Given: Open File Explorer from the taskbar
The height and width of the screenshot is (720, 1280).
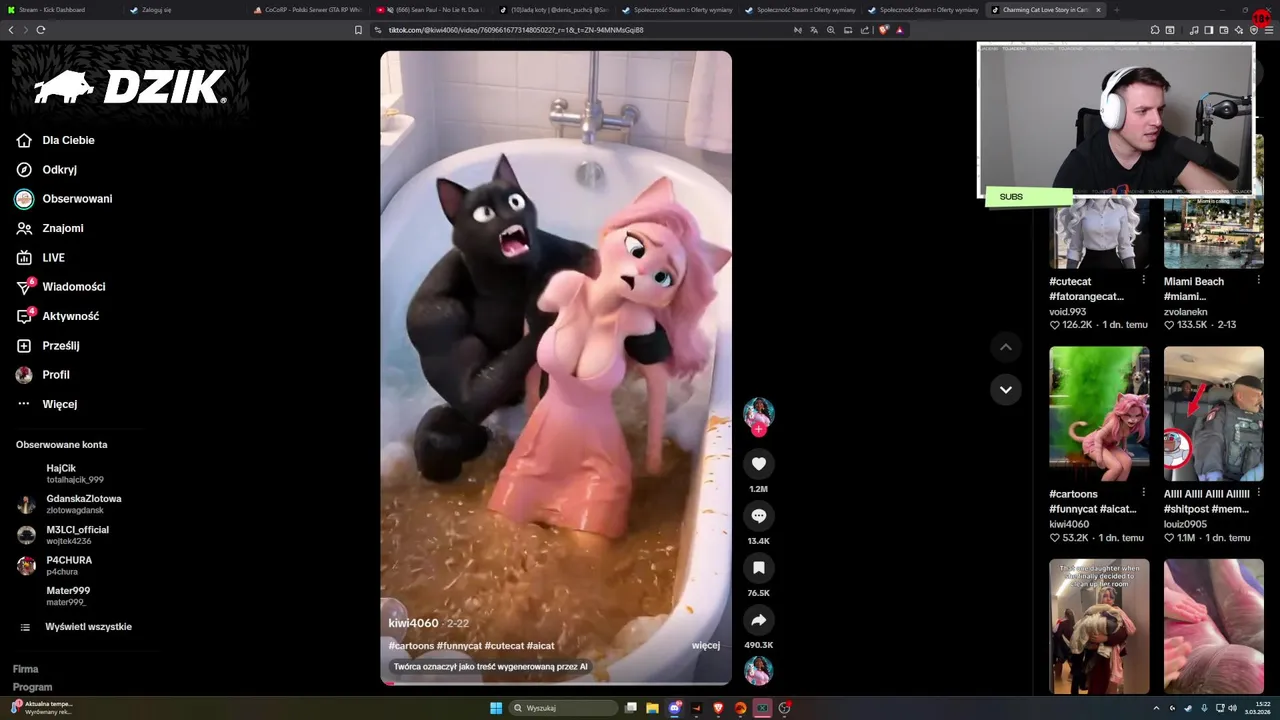Looking at the screenshot, I should click(x=652, y=708).
